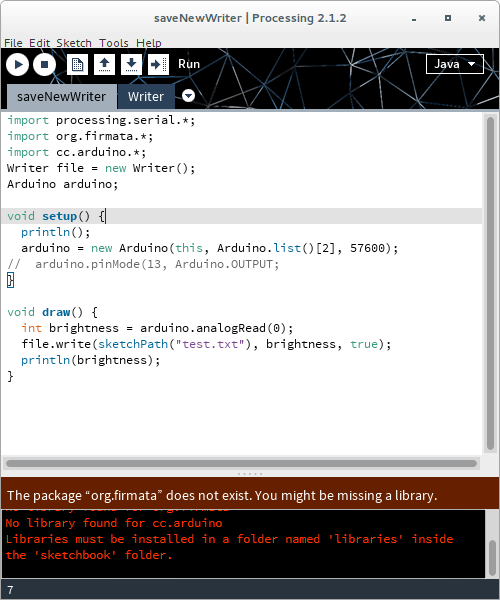Click line number 7 in status bar

pos(10,590)
